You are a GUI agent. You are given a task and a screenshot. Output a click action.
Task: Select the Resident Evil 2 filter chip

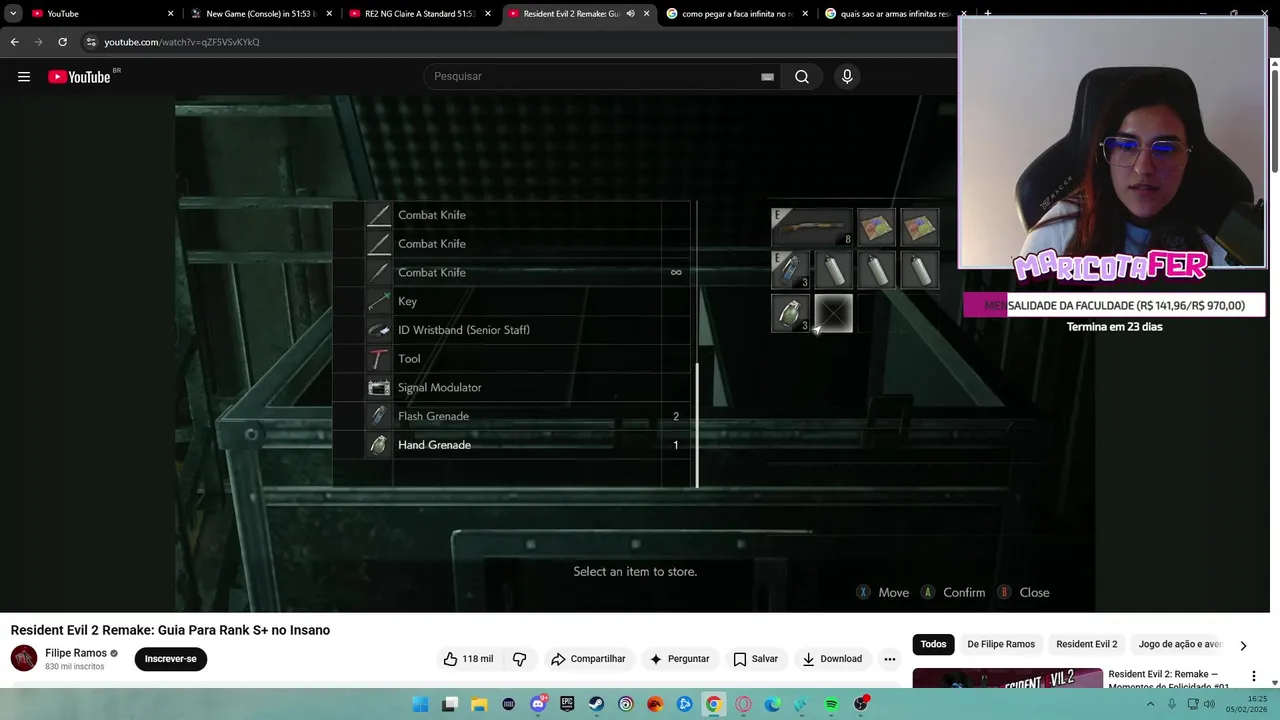point(1086,644)
